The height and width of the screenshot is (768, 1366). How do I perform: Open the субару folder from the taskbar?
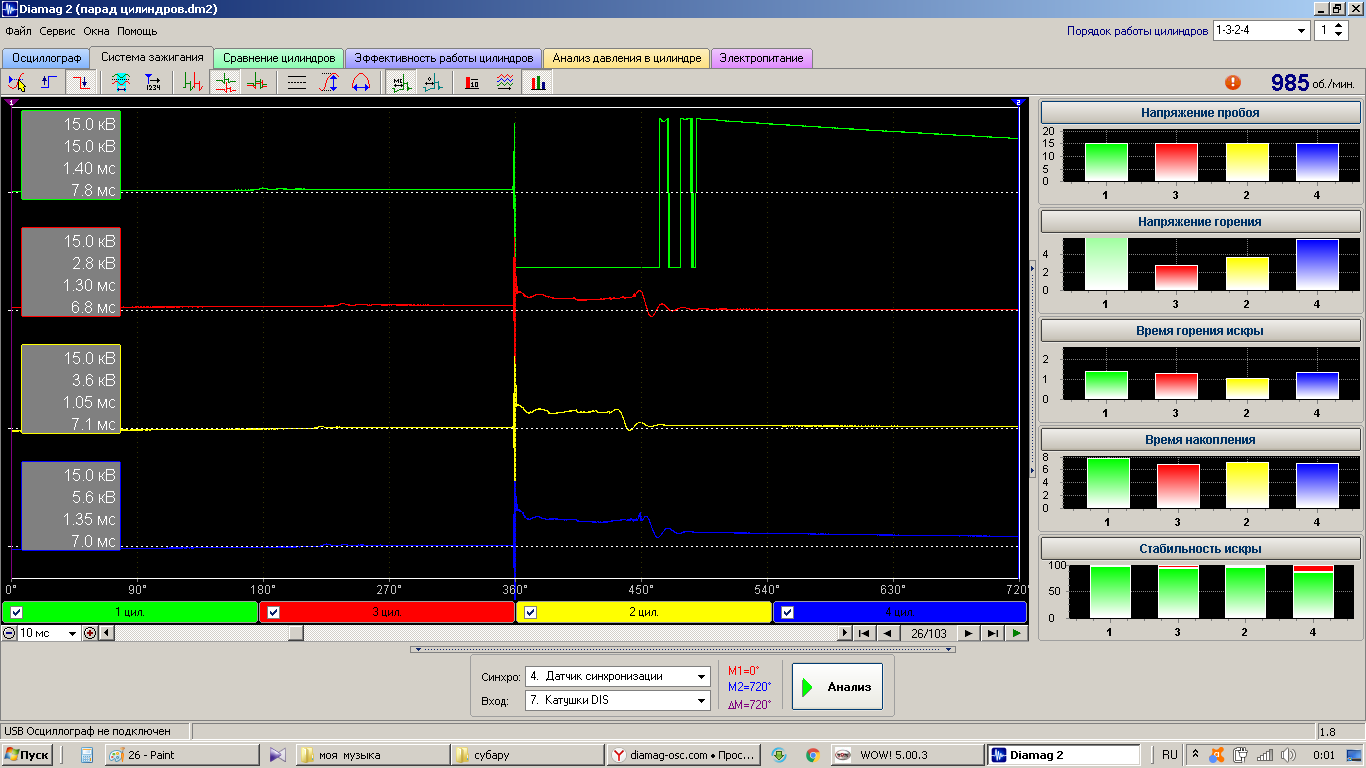527,755
